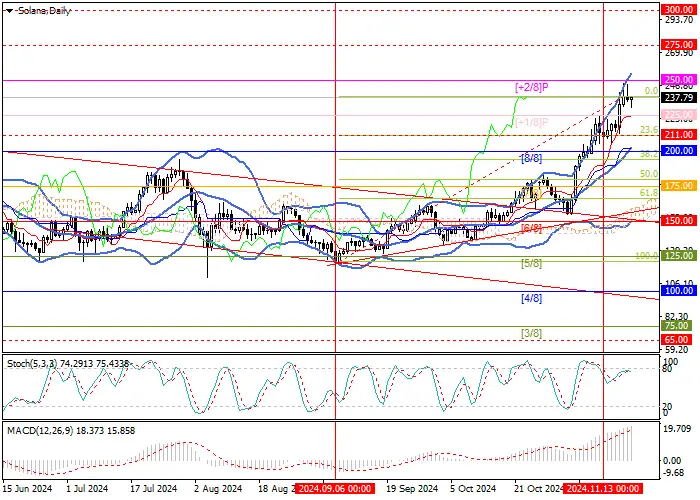
Task: Select the Stoch(5,3,3) indicator label
Action: coord(33,364)
